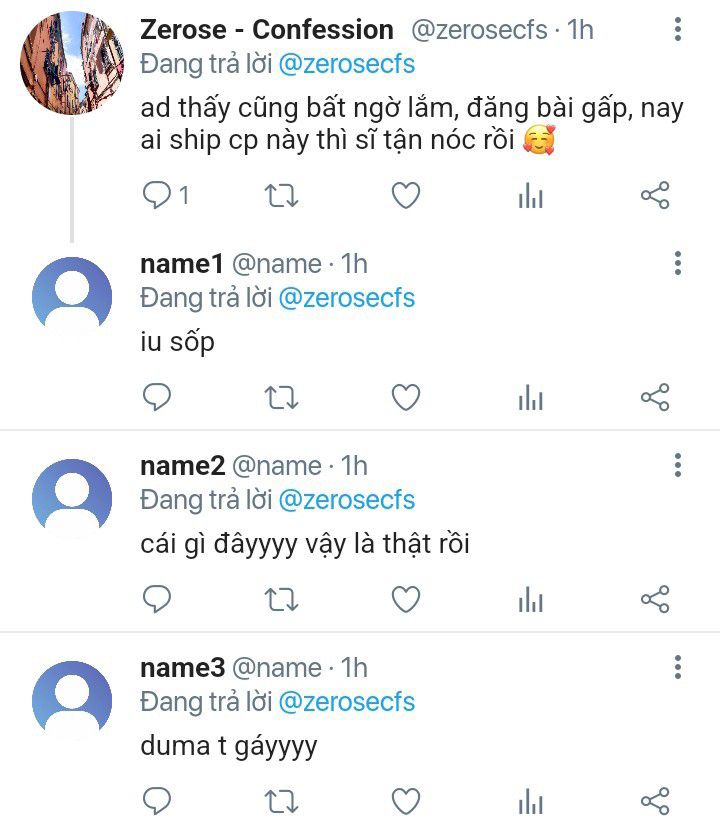Open name2's default avatar
Image resolution: width=720 pixels, height=833 pixels.
click(72, 498)
